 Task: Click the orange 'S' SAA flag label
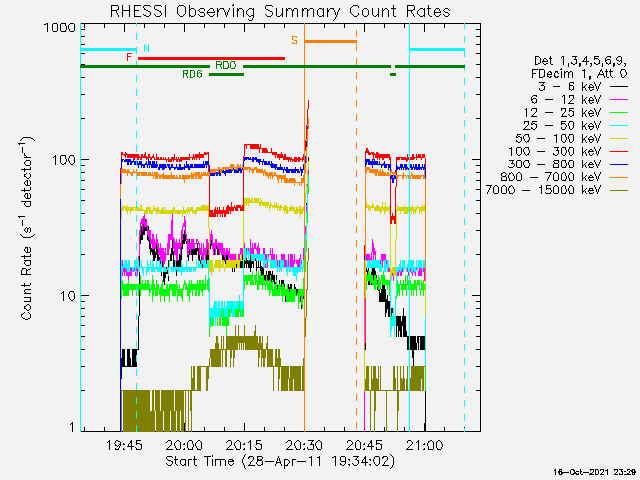tap(294, 40)
